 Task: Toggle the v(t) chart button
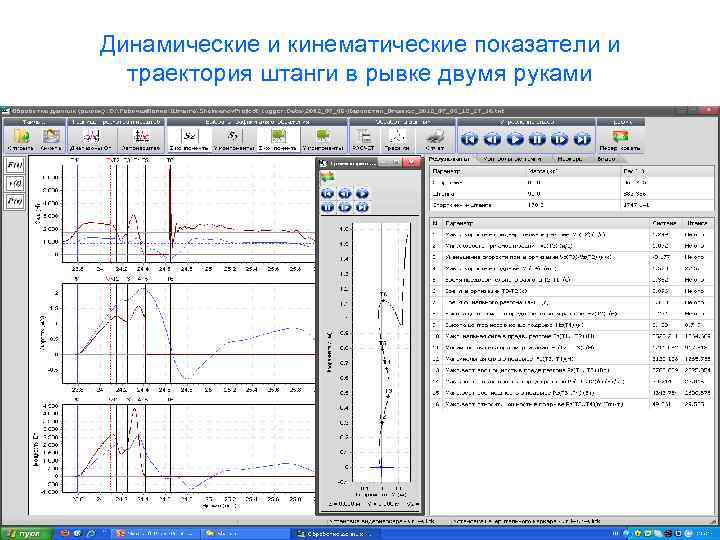pos(15,183)
